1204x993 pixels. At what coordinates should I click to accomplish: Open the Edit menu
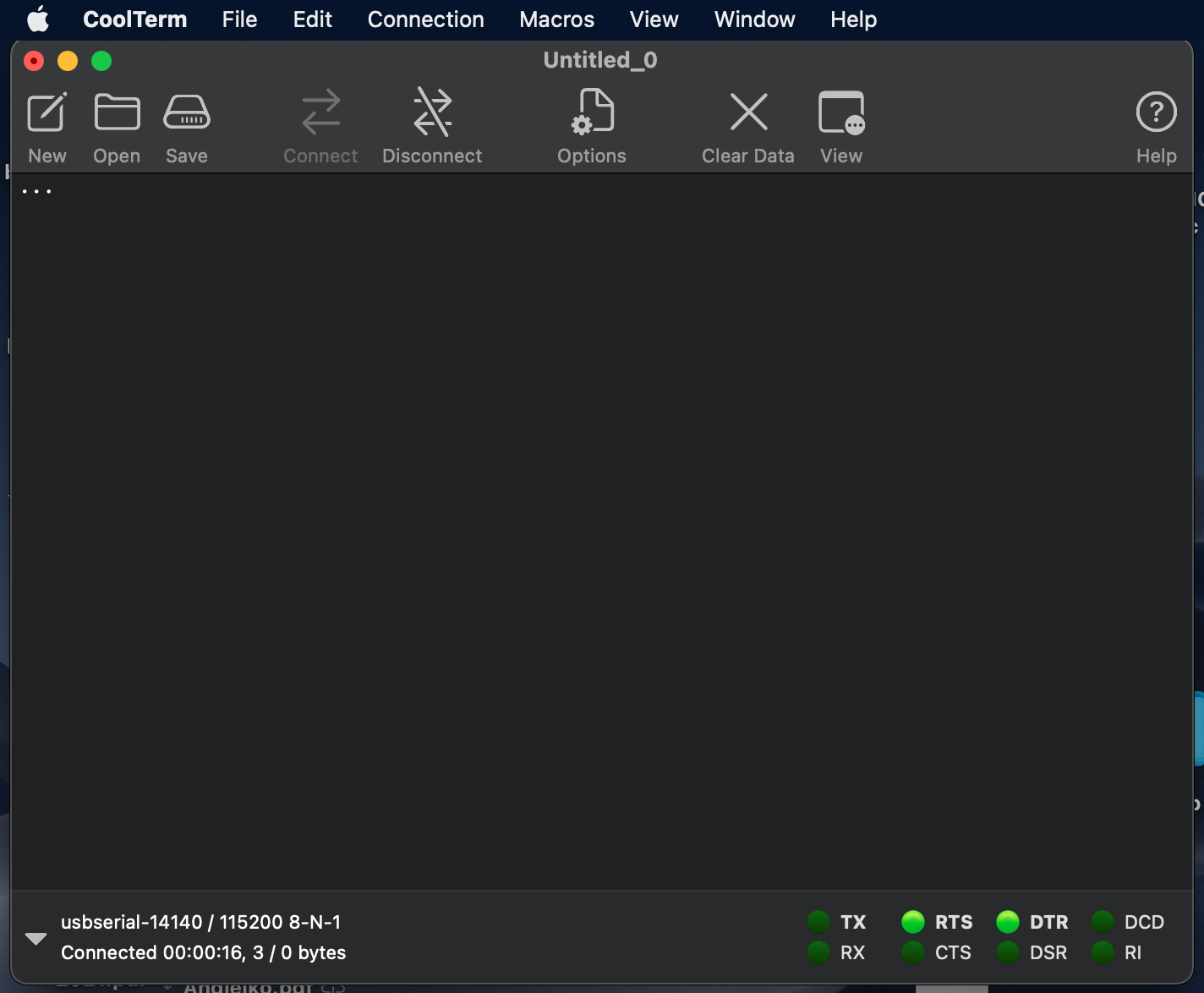pyautogui.click(x=312, y=19)
